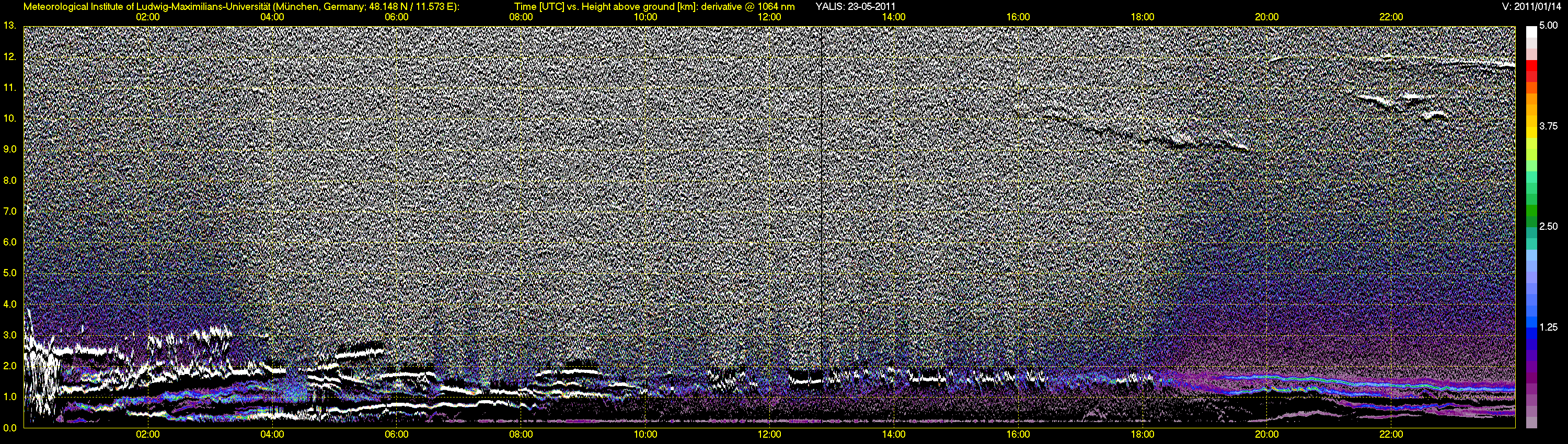Image resolution: width=1568 pixels, height=444 pixels.
Task: Click the 18:00 label on the bottom time axis
Action: point(1143,434)
